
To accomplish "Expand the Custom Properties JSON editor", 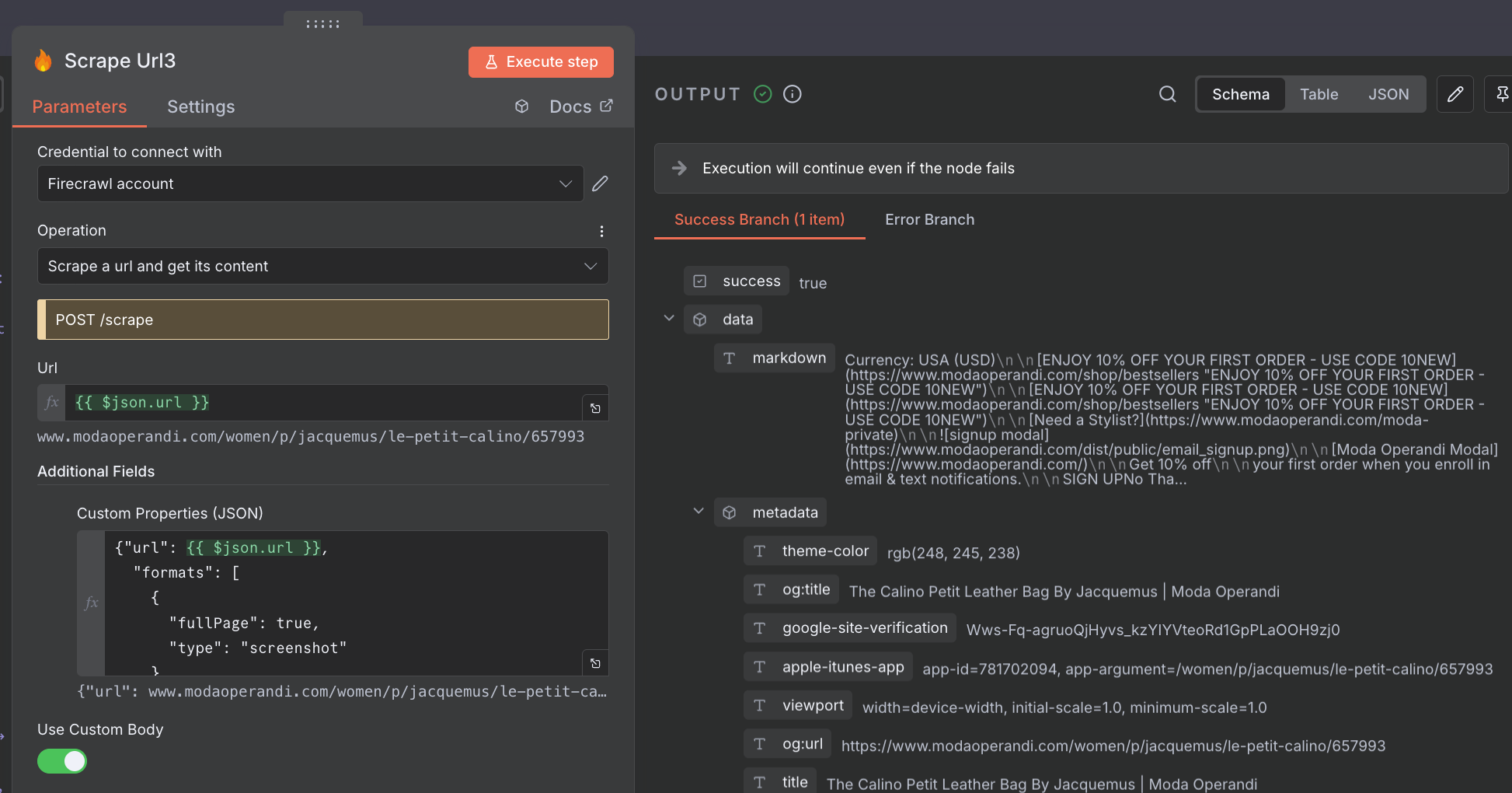I will [x=595, y=663].
